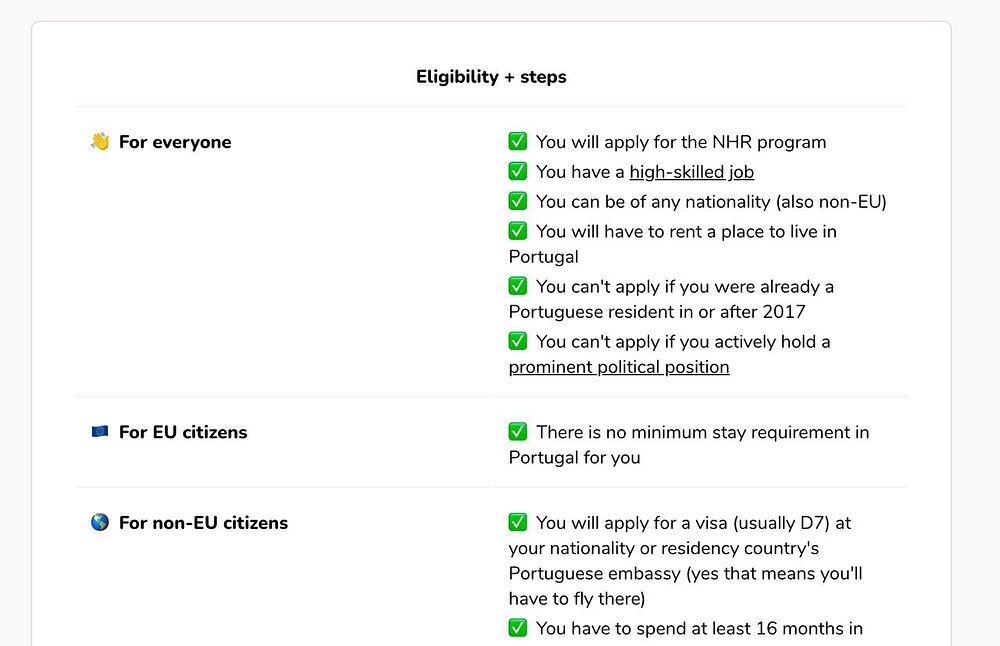This screenshot has height=646, width=1000.
Task: Open the prominent political position link
Action: tap(619, 367)
